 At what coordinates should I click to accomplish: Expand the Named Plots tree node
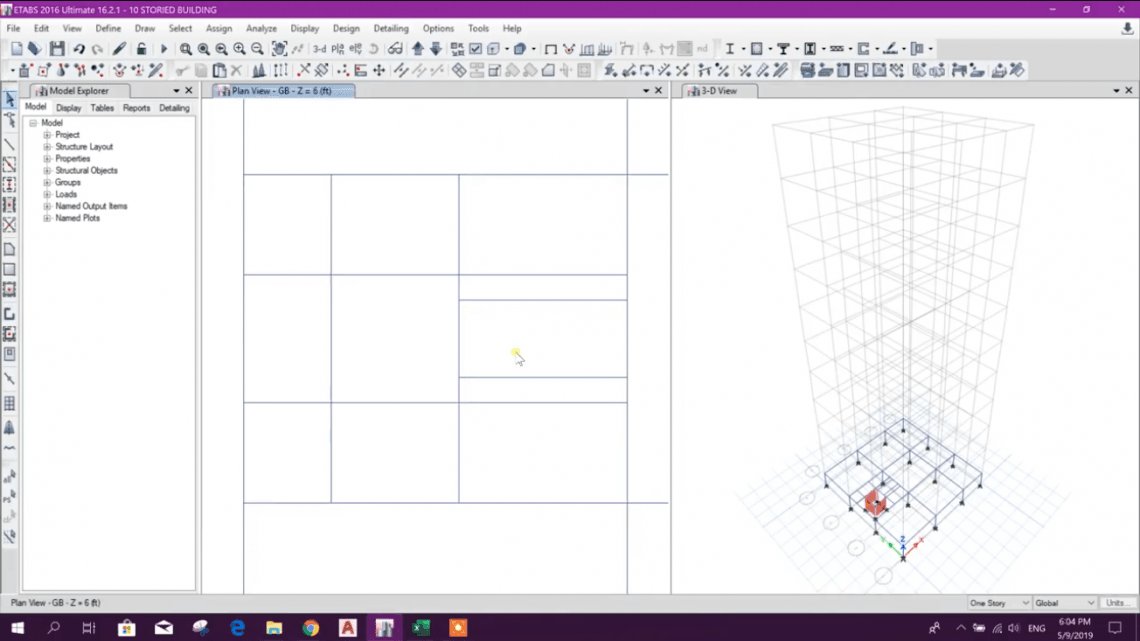point(47,218)
